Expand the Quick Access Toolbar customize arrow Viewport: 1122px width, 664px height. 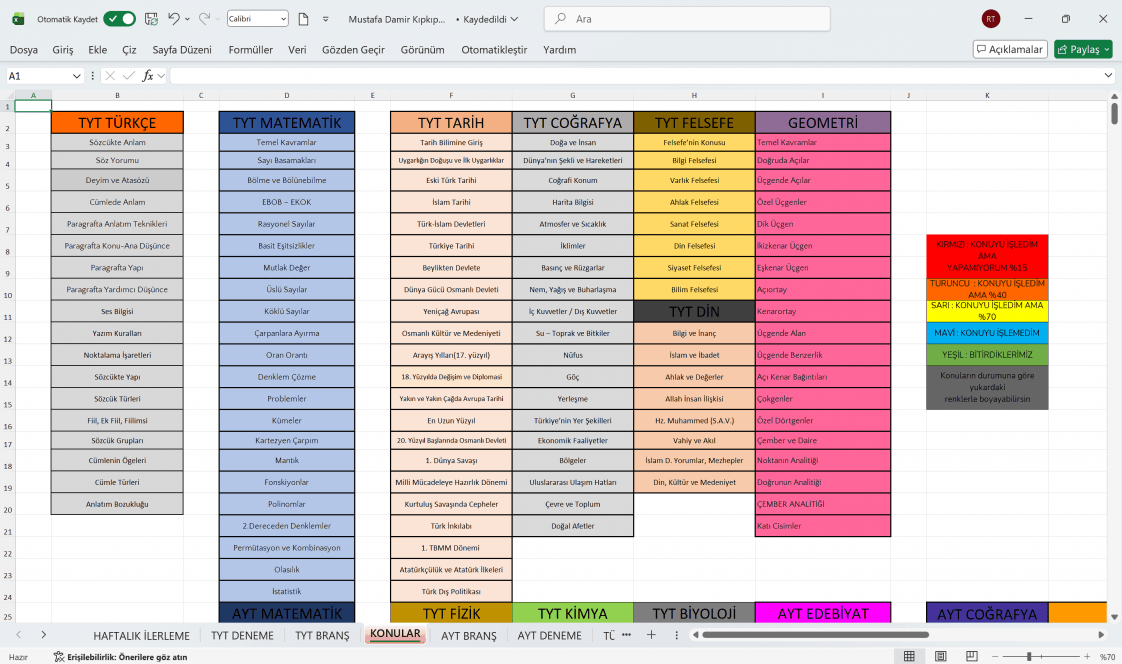(326, 19)
